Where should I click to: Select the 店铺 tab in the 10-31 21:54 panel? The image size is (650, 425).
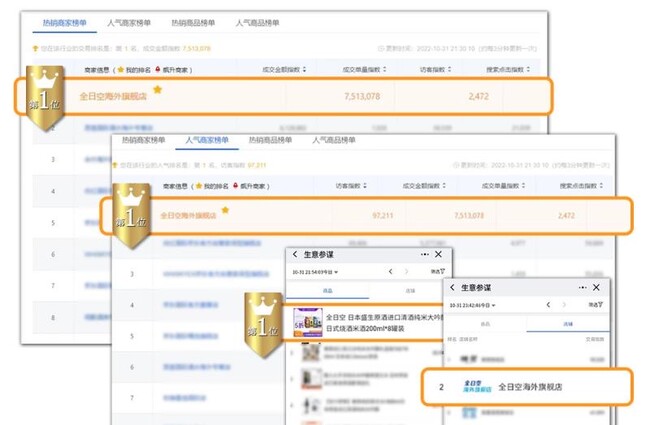411,289
